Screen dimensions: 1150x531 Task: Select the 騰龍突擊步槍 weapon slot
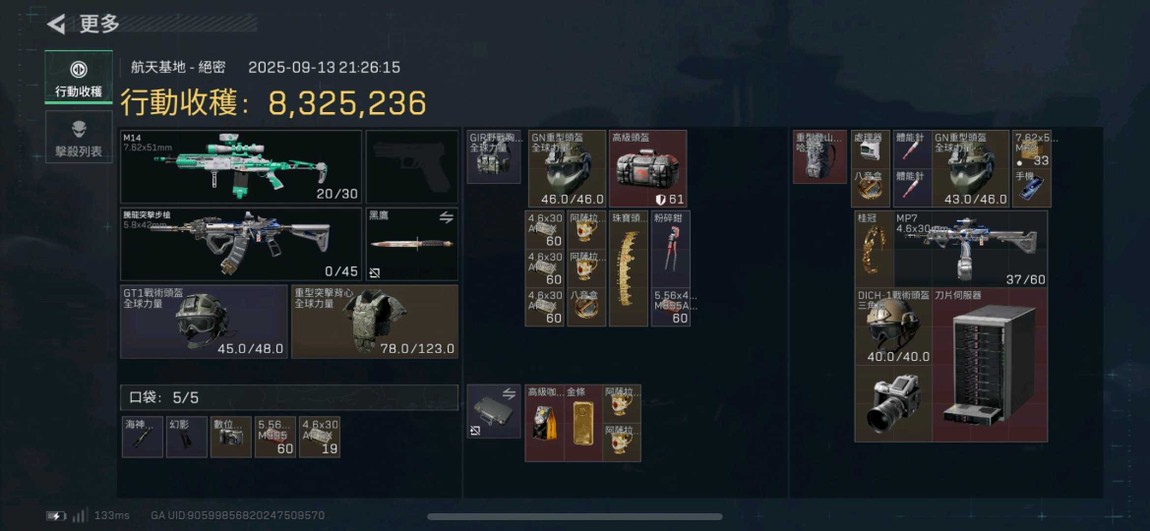pyautogui.click(x=241, y=244)
